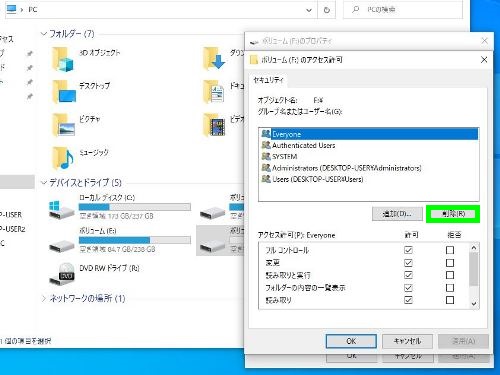500x375 pixels.
Task: Click the Administrators group icon
Action: tap(266, 168)
